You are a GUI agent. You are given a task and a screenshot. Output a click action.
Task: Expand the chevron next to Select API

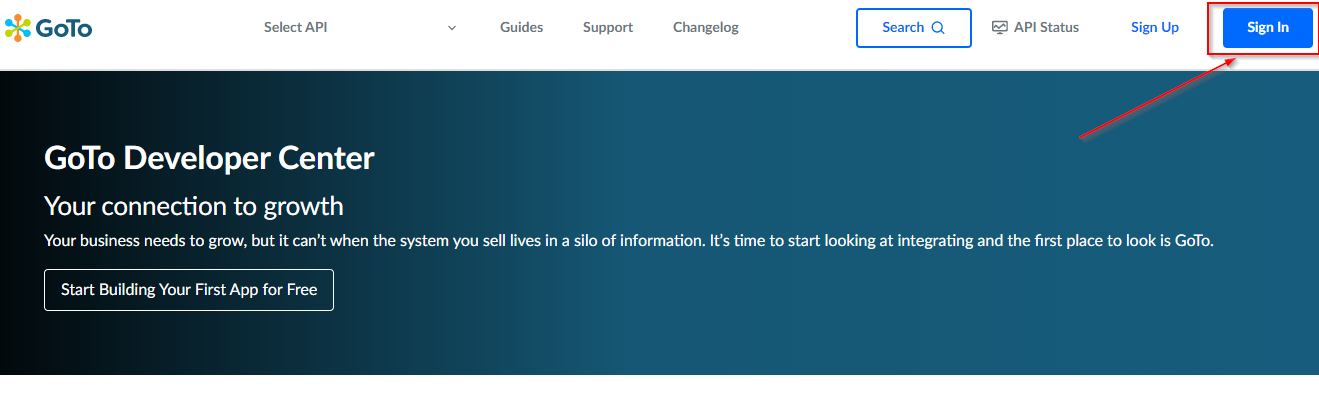[452, 28]
